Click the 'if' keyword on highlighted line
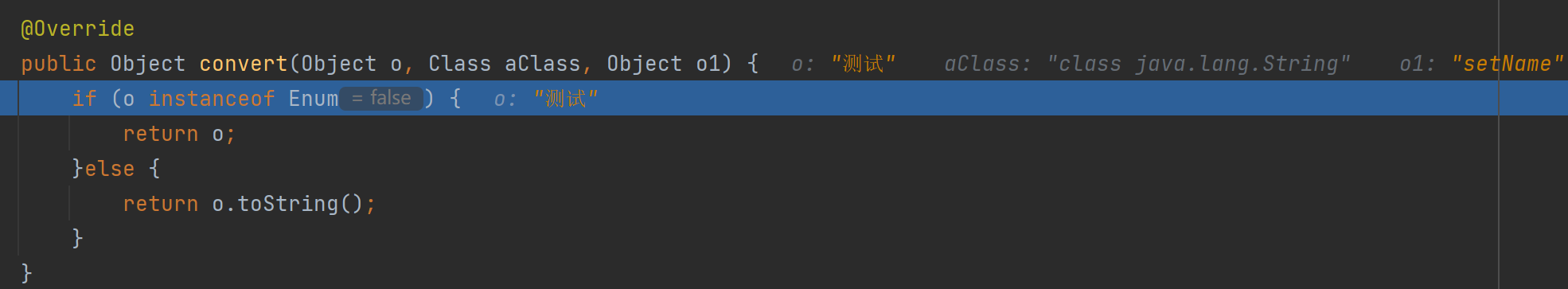This screenshot has height=289, width=1568. coord(84,99)
